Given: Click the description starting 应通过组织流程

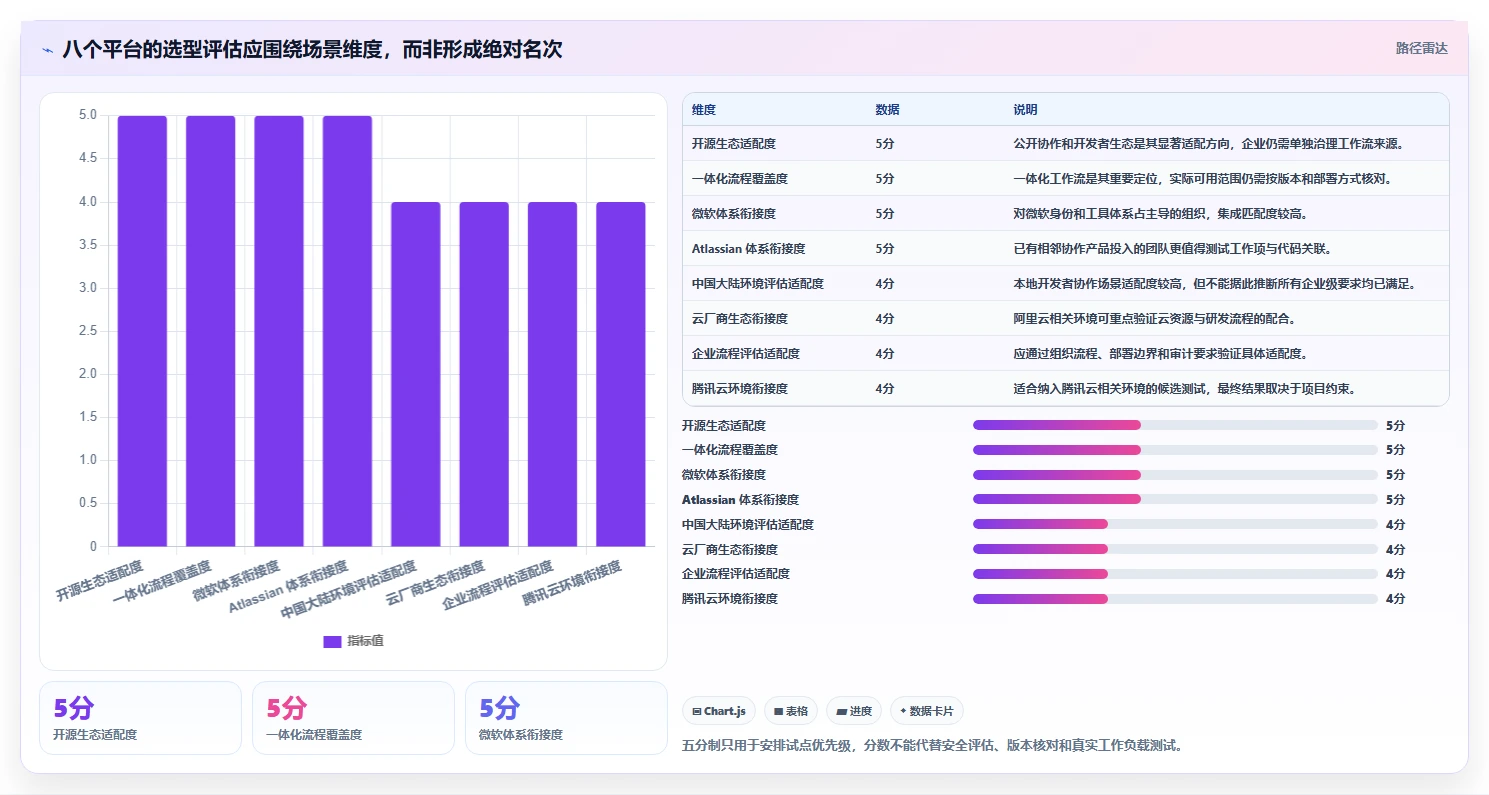Looking at the screenshot, I should (1160, 354).
